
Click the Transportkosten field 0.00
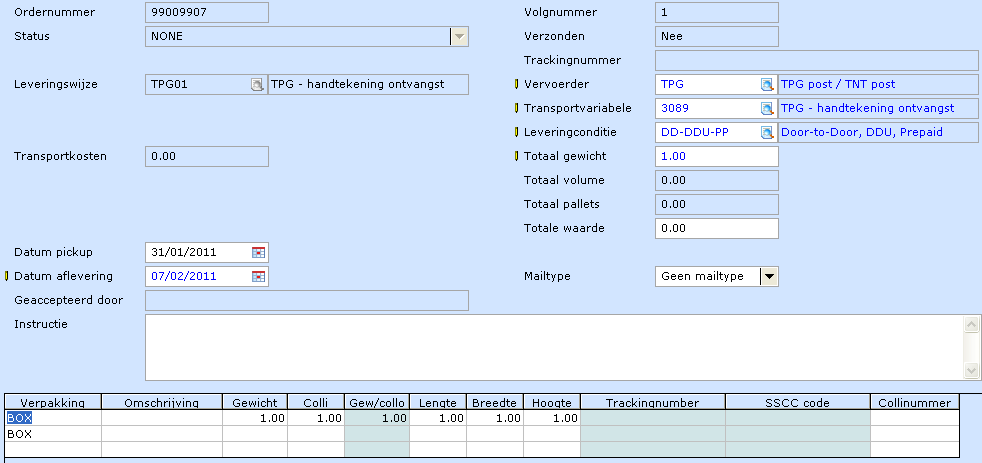click(207, 157)
